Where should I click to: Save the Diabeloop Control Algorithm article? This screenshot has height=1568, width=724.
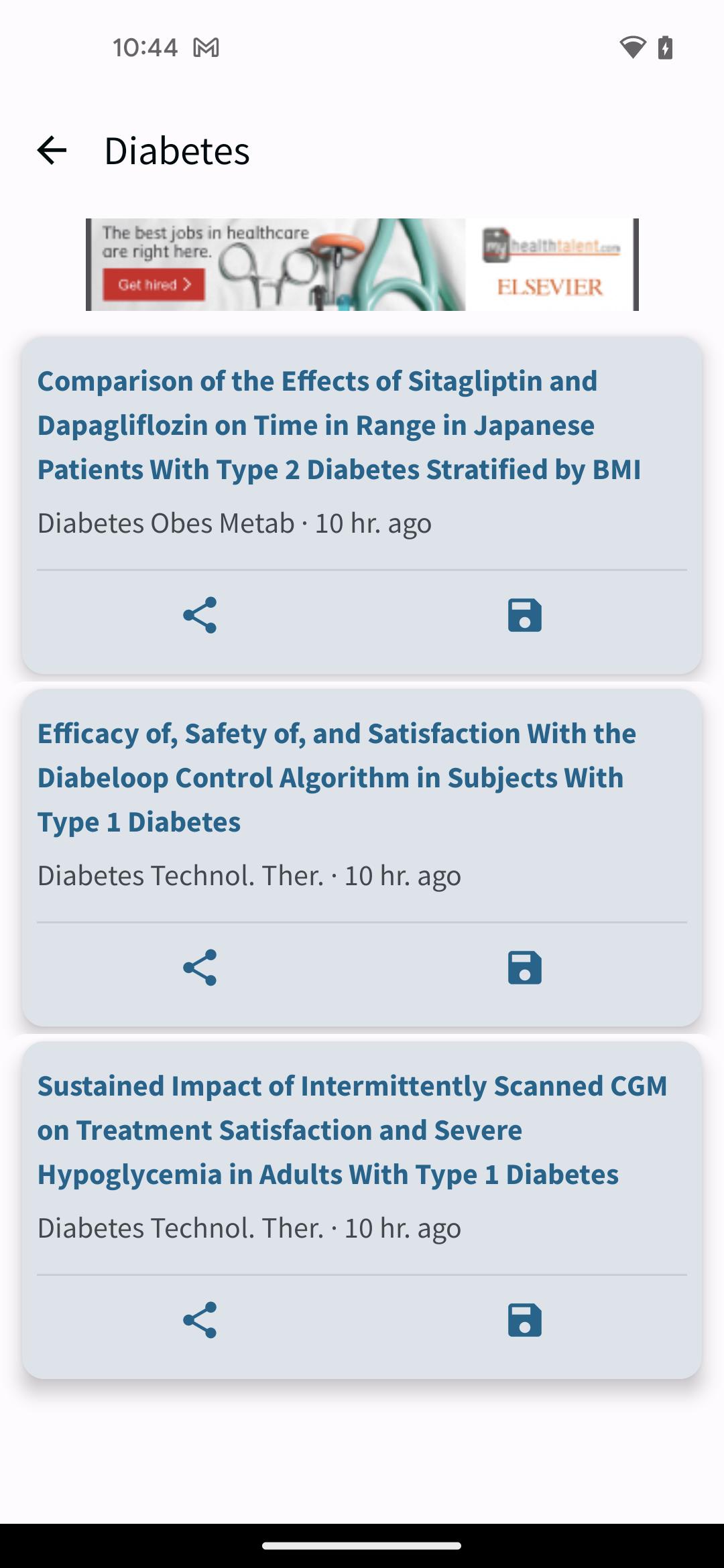pos(524,968)
